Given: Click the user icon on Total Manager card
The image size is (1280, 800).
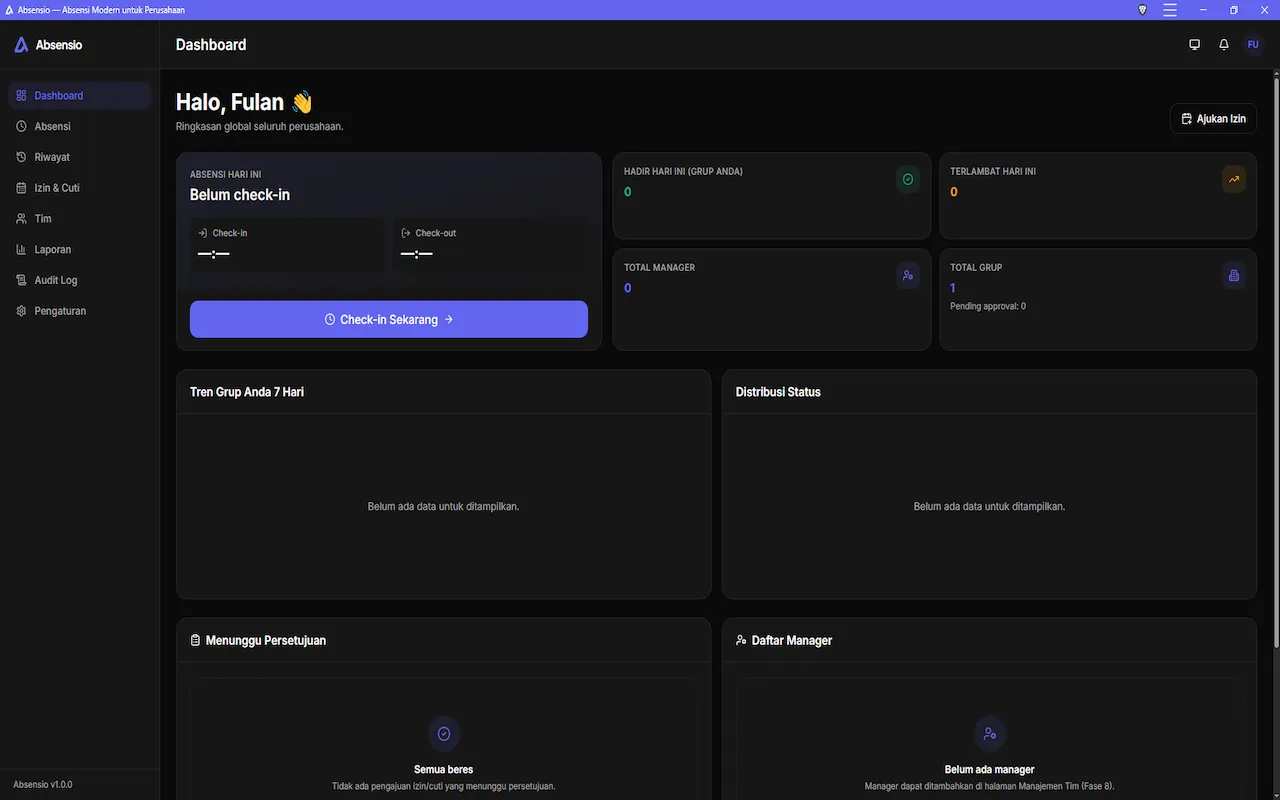Looking at the screenshot, I should pyautogui.click(x=908, y=275).
